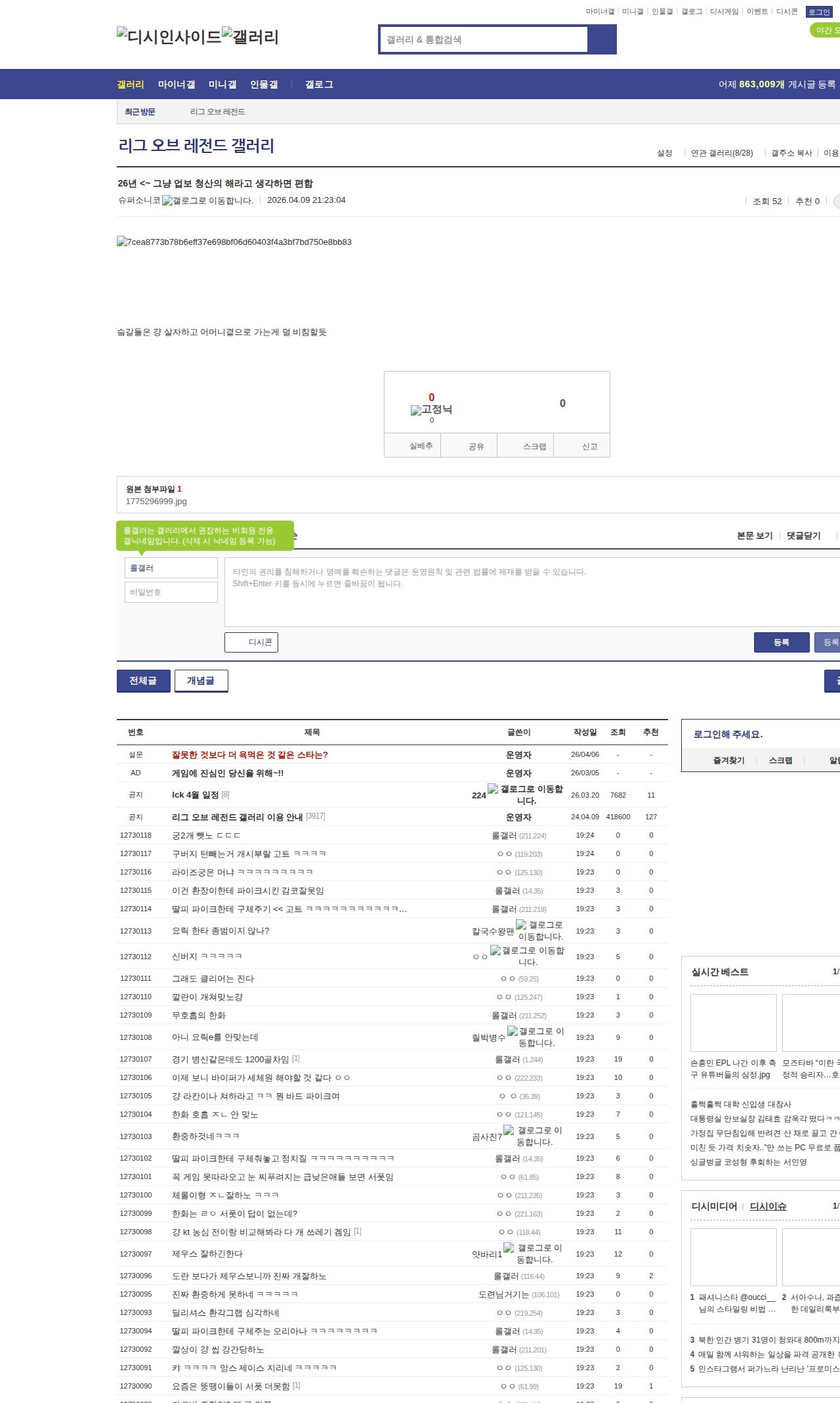Viewport: 840px width, 1403px height.
Task: Open the broken post image 7cea8773b78b6eff
Action: (234, 242)
